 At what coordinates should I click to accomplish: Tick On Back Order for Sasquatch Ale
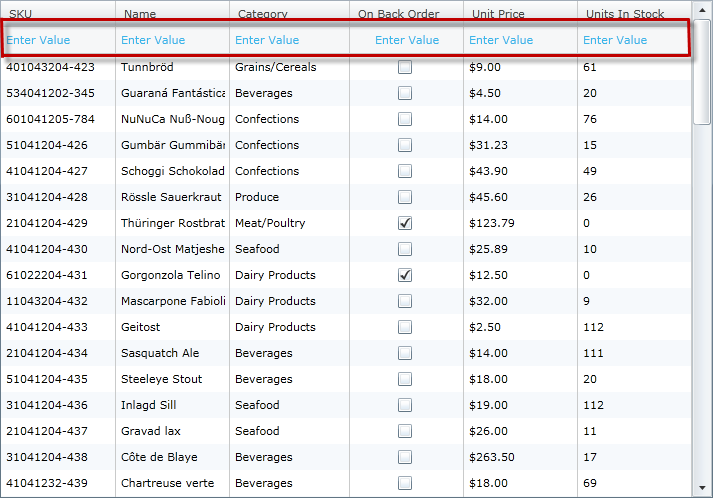405,353
